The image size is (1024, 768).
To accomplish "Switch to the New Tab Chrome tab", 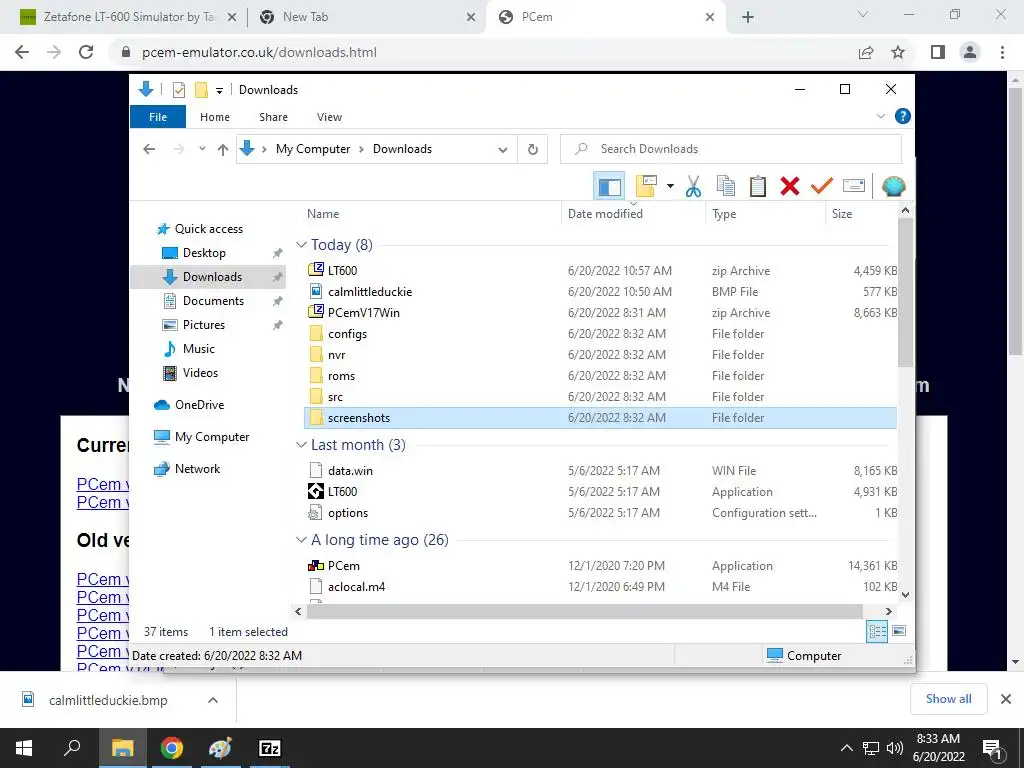I will [x=366, y=17].
